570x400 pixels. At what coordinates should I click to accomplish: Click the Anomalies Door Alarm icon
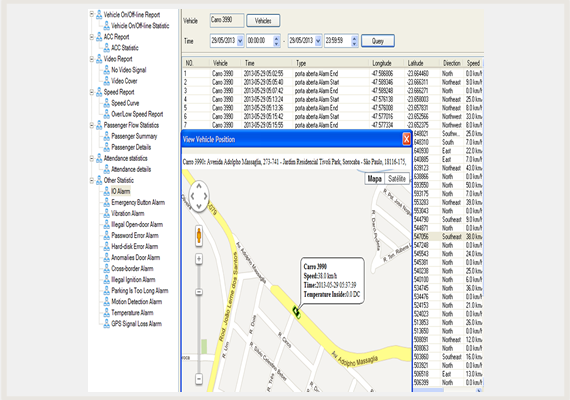[x=107, y=257]
